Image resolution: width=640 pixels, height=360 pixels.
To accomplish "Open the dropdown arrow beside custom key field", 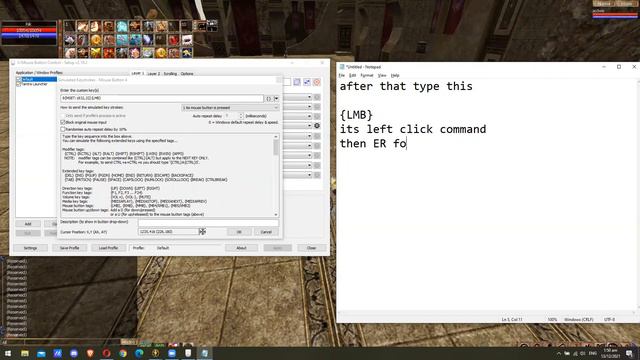I will 276,98.
